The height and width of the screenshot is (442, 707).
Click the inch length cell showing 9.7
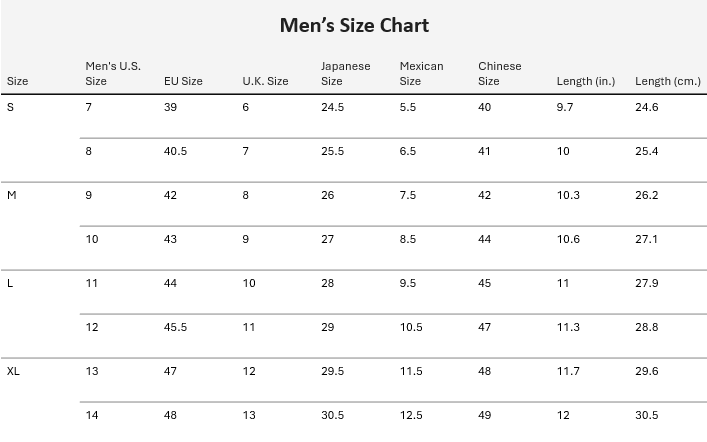tap(565, 107)
